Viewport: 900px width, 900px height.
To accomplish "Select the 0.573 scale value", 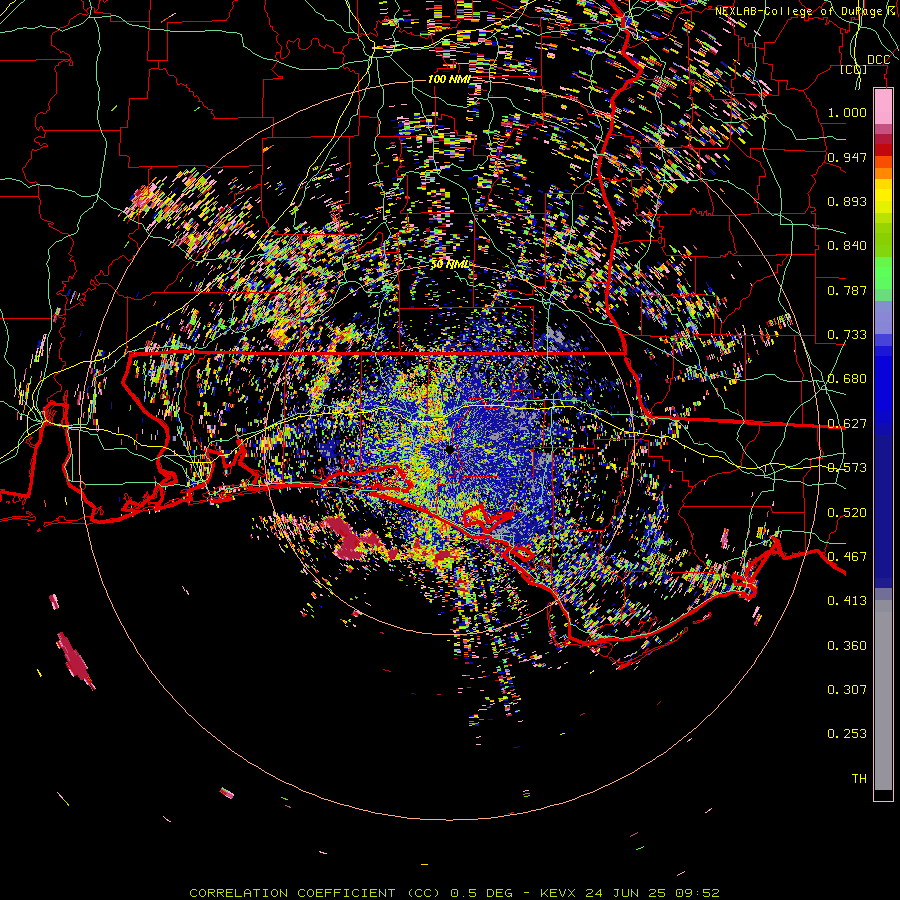I will click(847, 468).
